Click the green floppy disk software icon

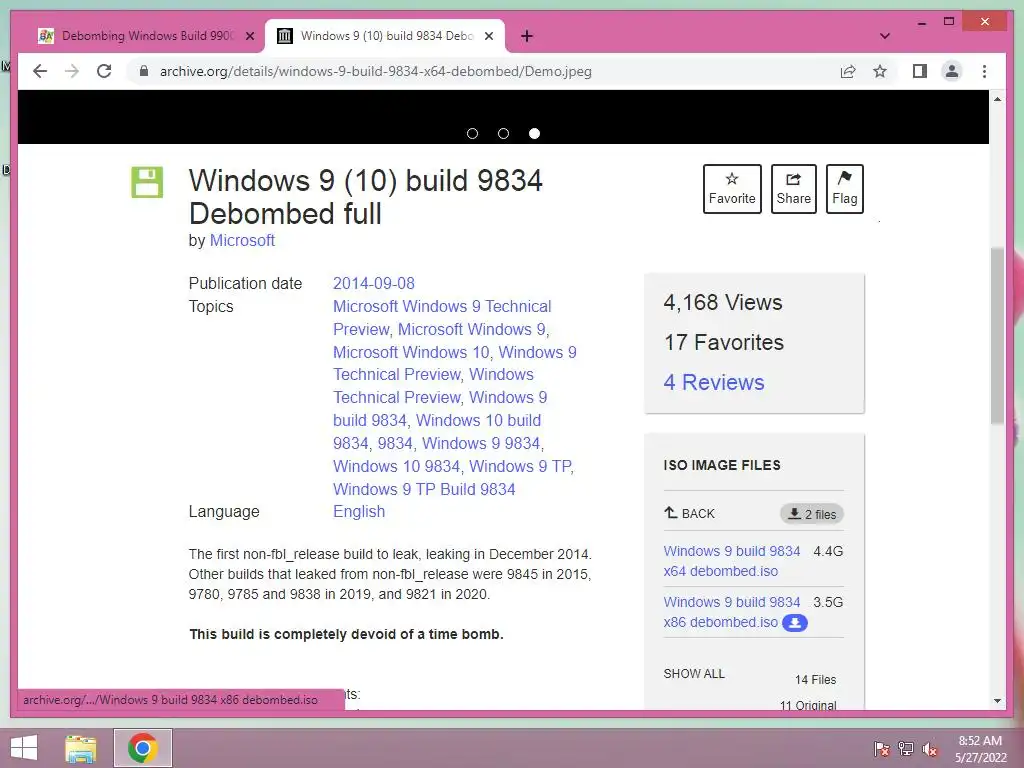(147, 182)
